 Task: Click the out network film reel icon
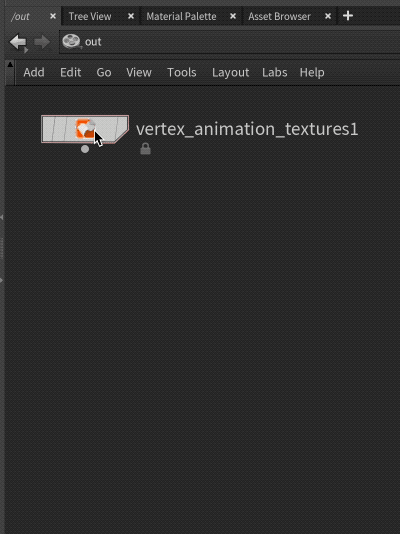pos(71,42)
